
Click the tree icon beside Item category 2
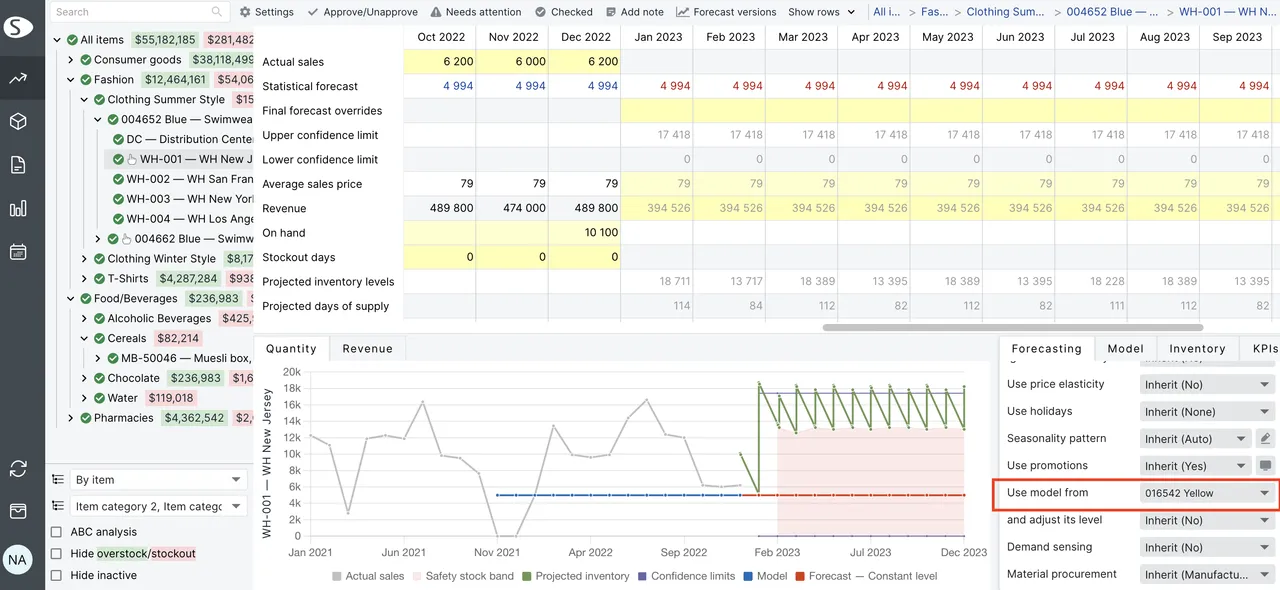point(58,506)
